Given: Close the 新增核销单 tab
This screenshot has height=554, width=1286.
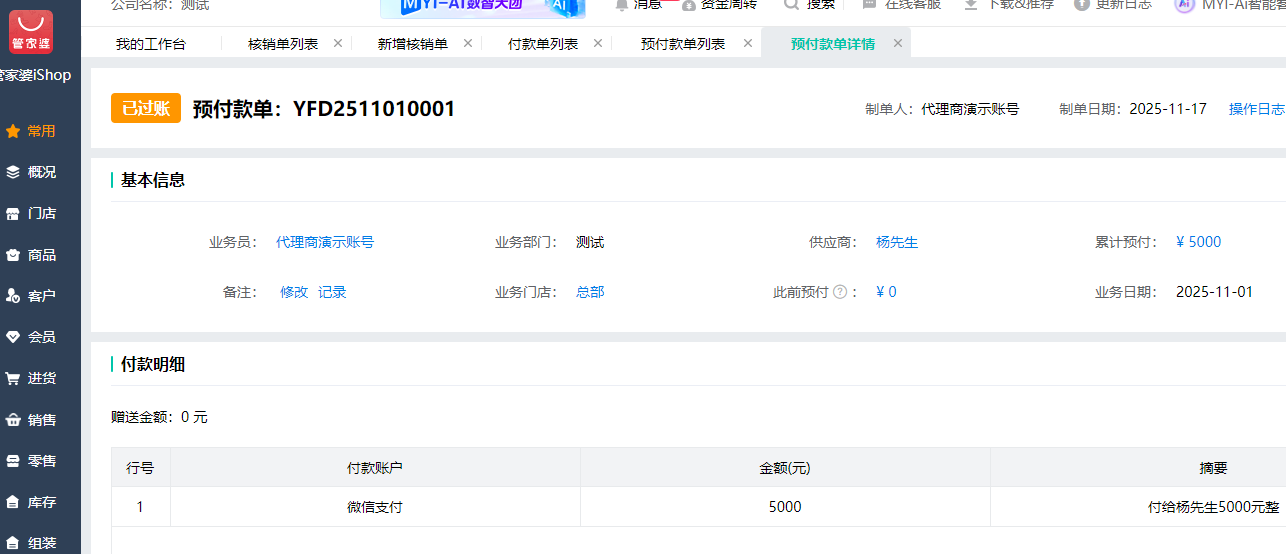Looking at the screenshot, I should [467, 43].
